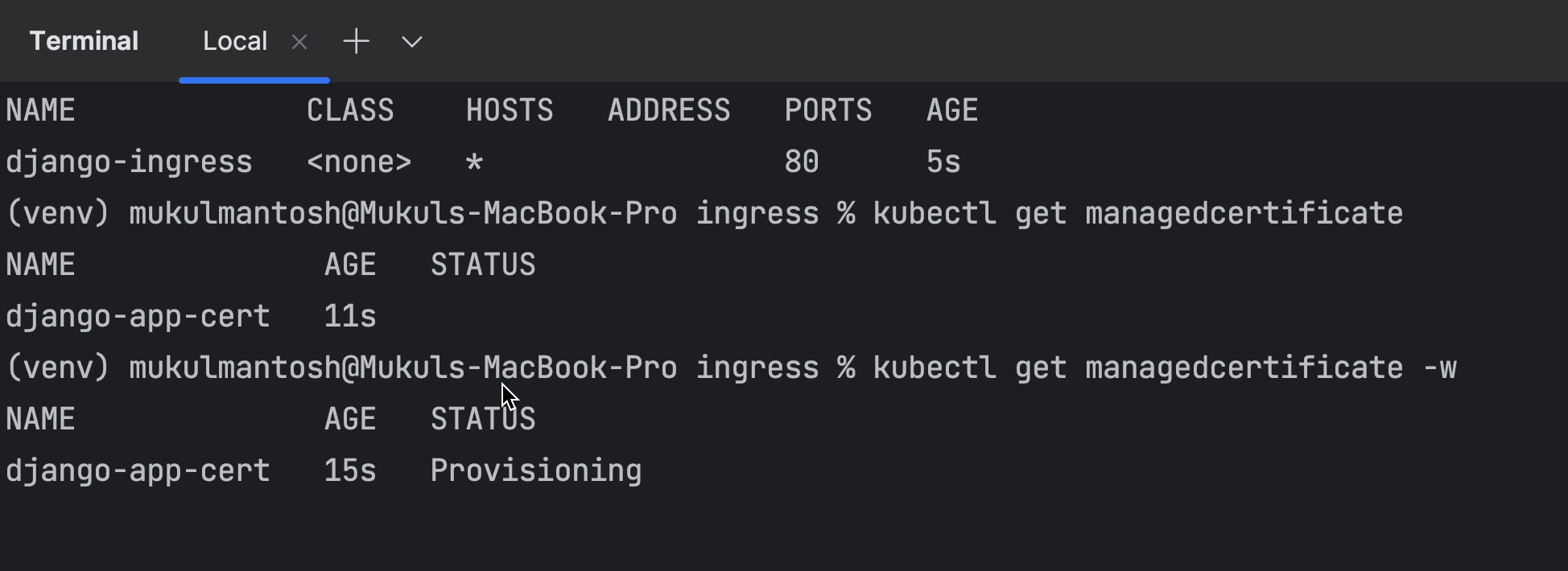This screenshot has height=571, width=1568.
Task: Click the ADDRESS column header
Action: (669, 111)
